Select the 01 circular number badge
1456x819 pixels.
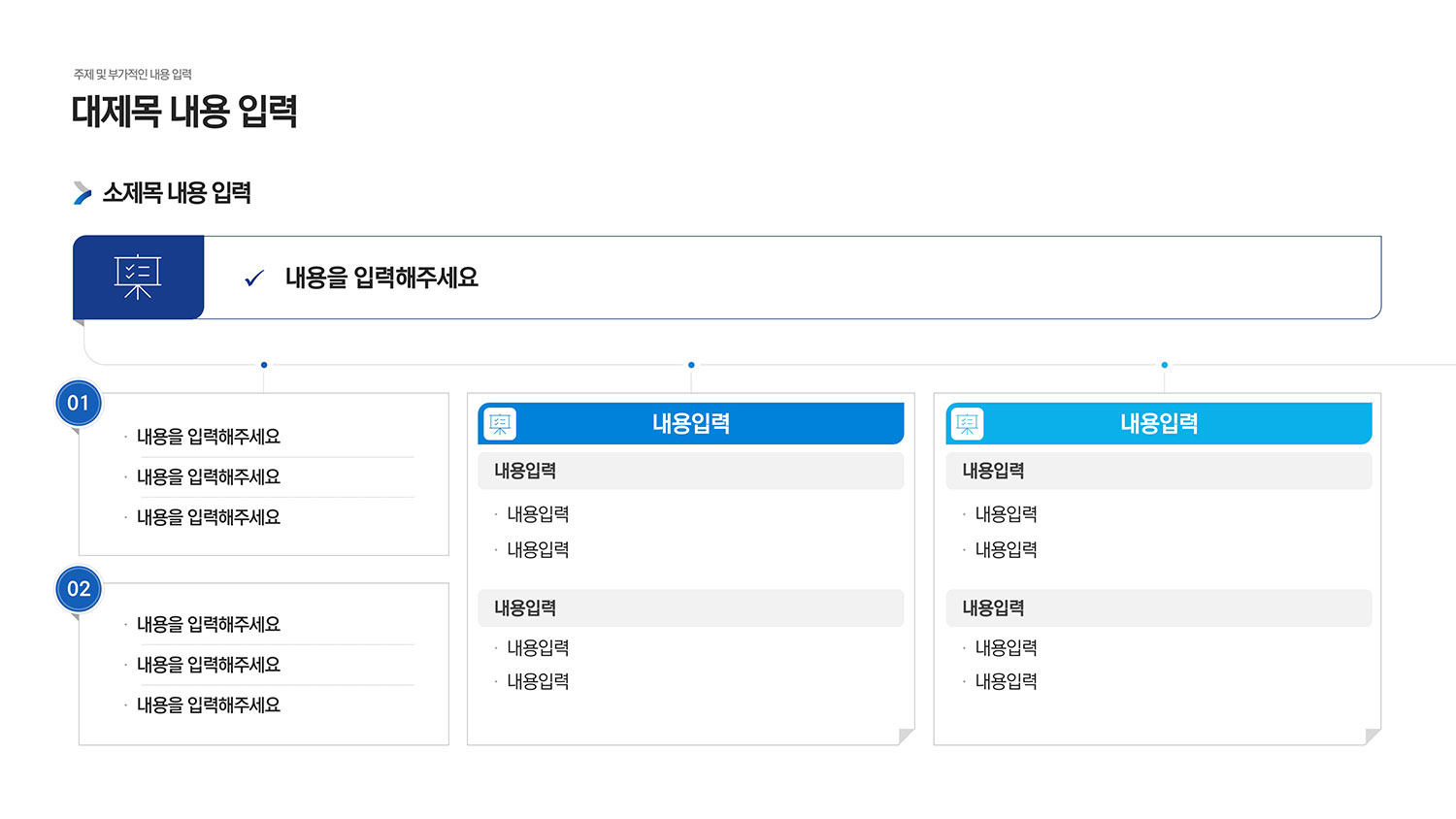point(79,403)
